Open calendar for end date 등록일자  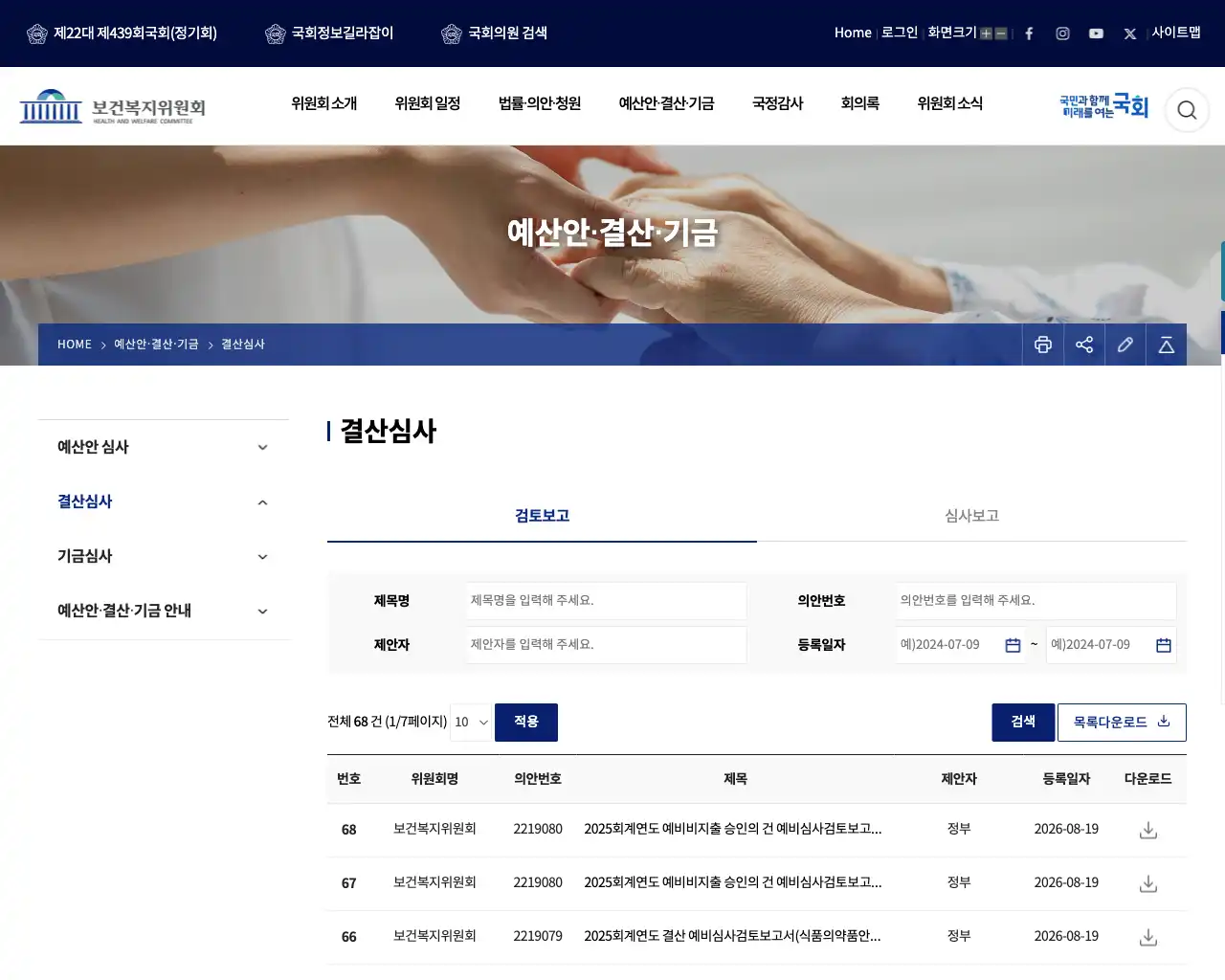click(1164, 645)
